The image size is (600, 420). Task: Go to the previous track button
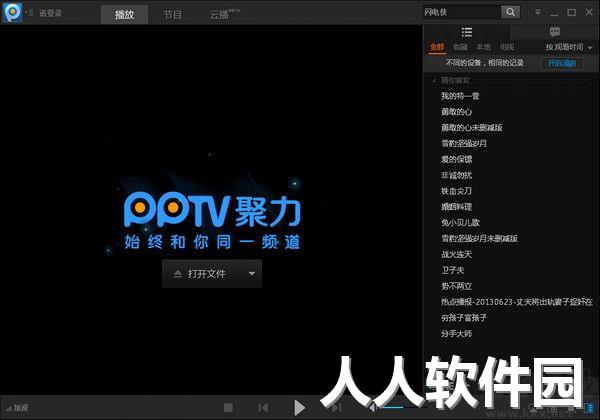(x=263, y=408)
